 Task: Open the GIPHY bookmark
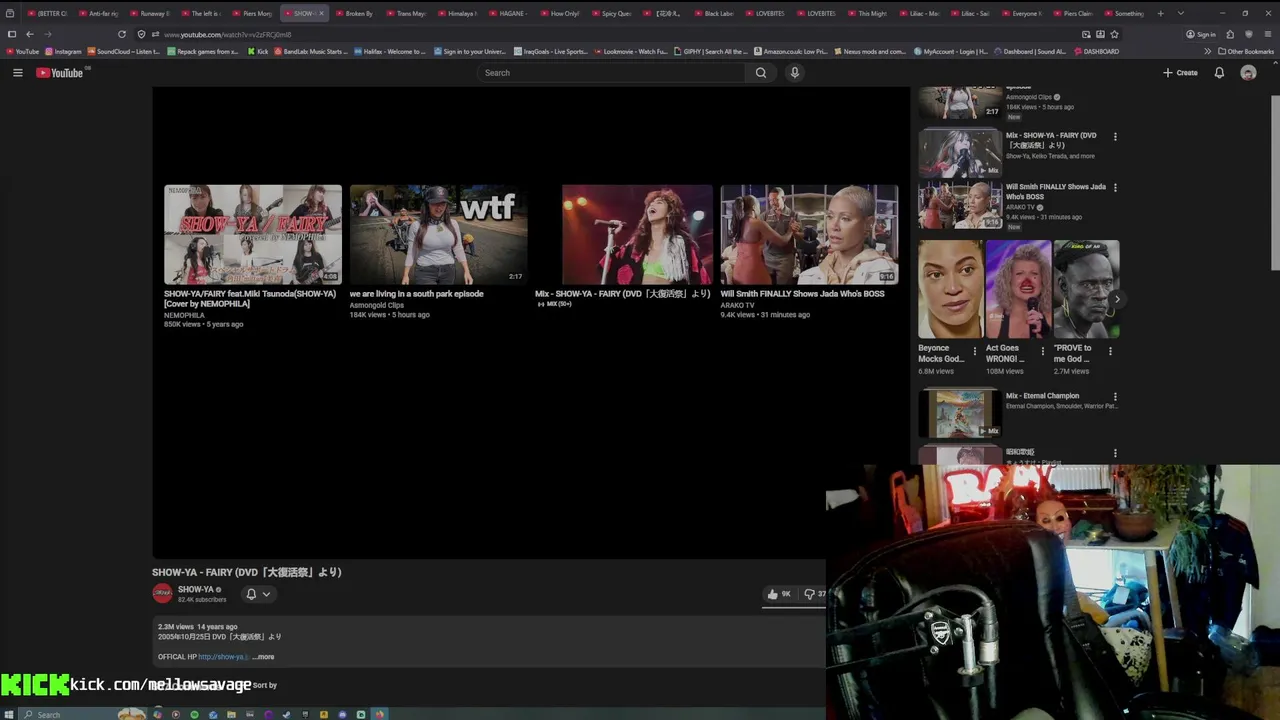tap(711, 51)
